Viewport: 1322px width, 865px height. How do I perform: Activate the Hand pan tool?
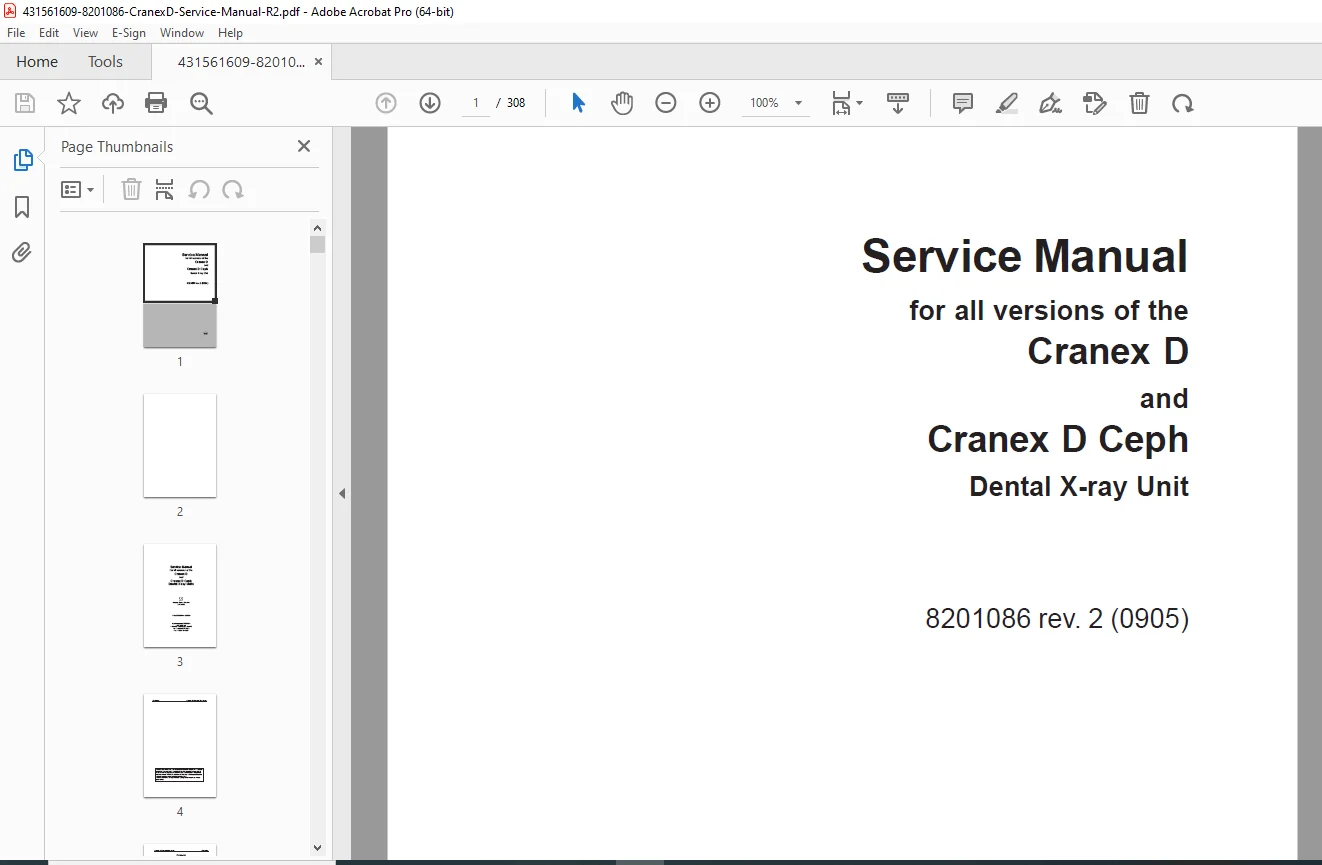coord(622,103)
